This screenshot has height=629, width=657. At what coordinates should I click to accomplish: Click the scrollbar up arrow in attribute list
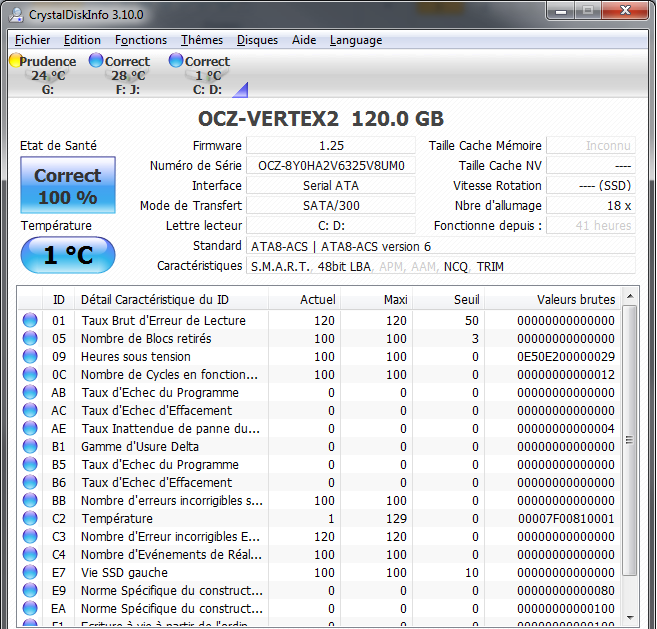629,296
